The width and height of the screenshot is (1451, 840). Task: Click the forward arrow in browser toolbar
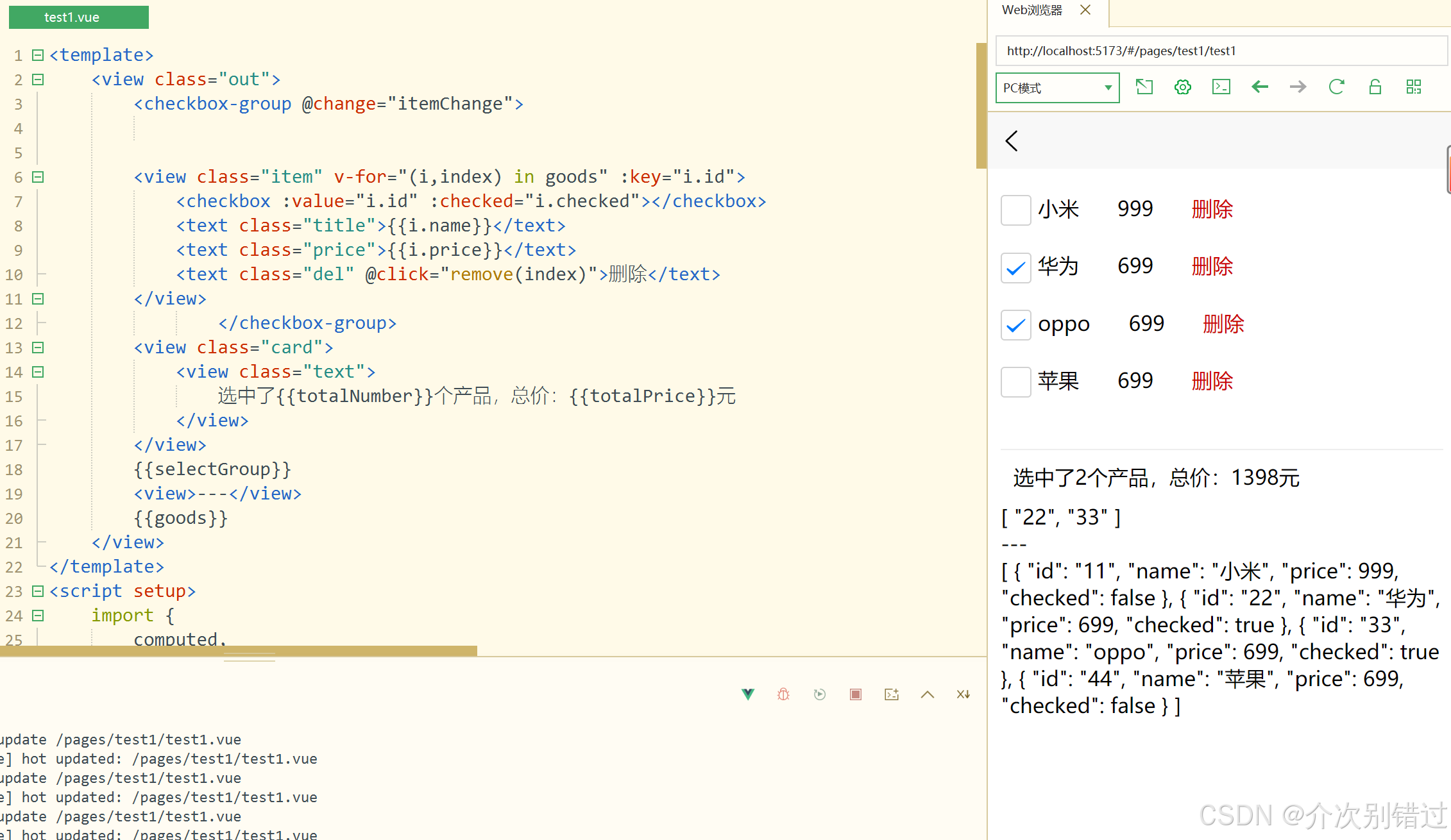1298,87
